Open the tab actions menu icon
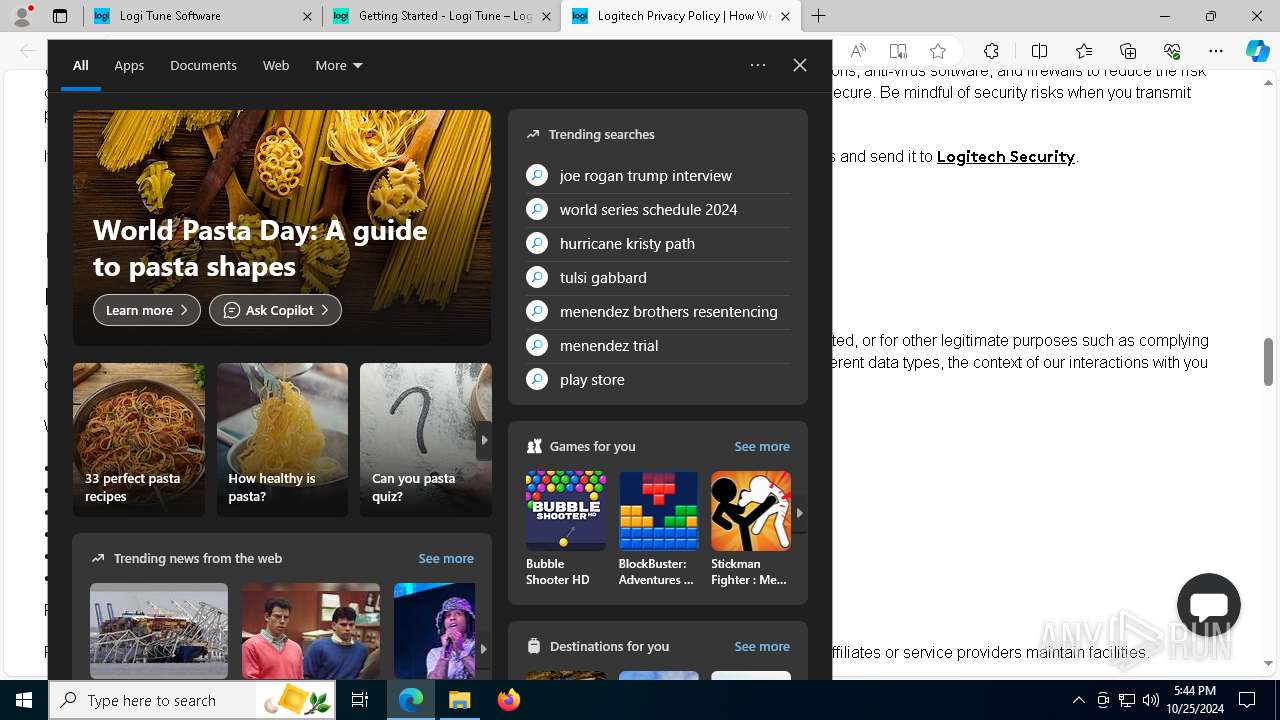The width and height of the screenshot is (1280, 720). pyautogui.click(x=60, y=16)
